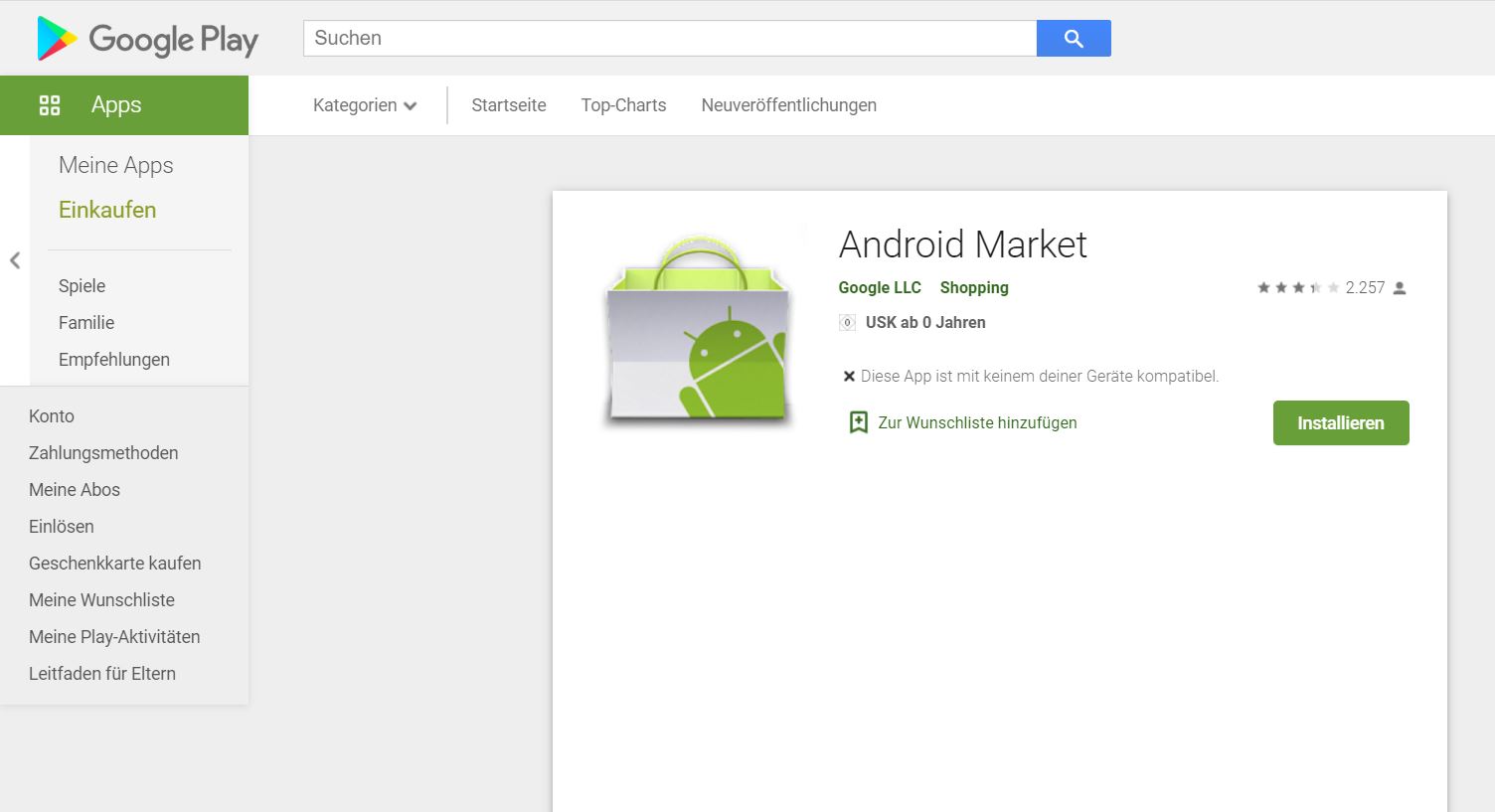Open Meine Abos
1495x812 pixels.
[x=75, y=490]
